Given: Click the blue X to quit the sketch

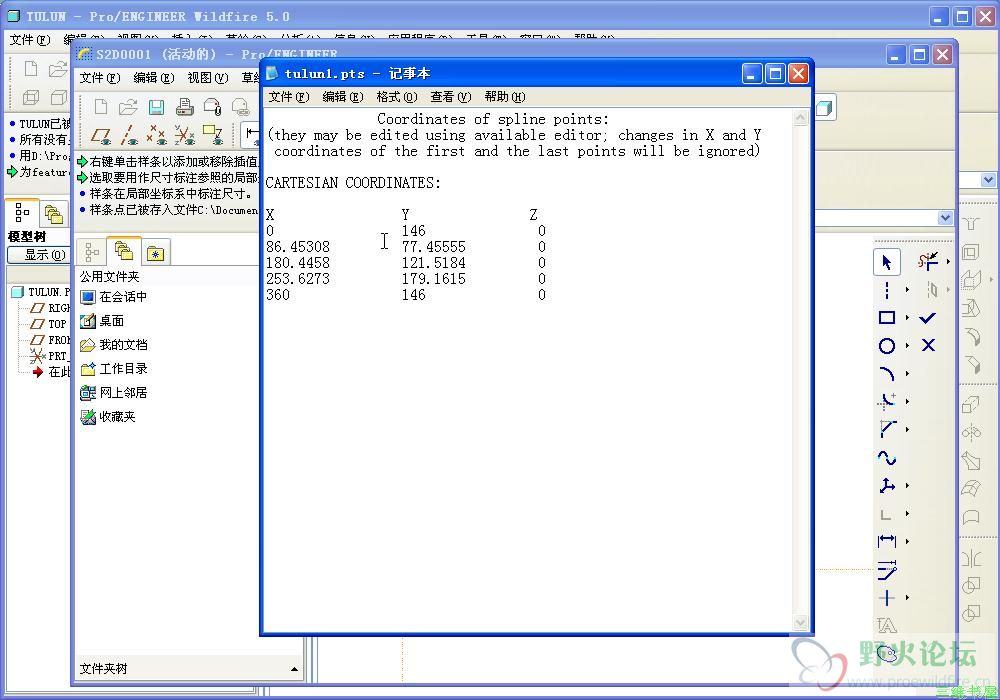Looking at the screenshot, I should [x=928, y=346].
